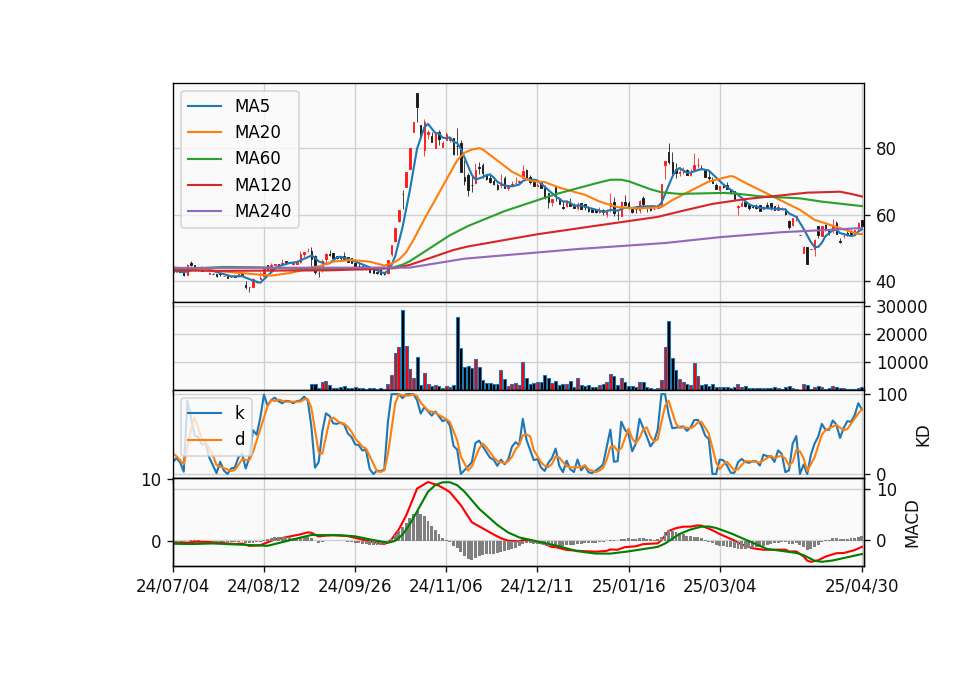Click the MA20 legend label

(257, 132)
